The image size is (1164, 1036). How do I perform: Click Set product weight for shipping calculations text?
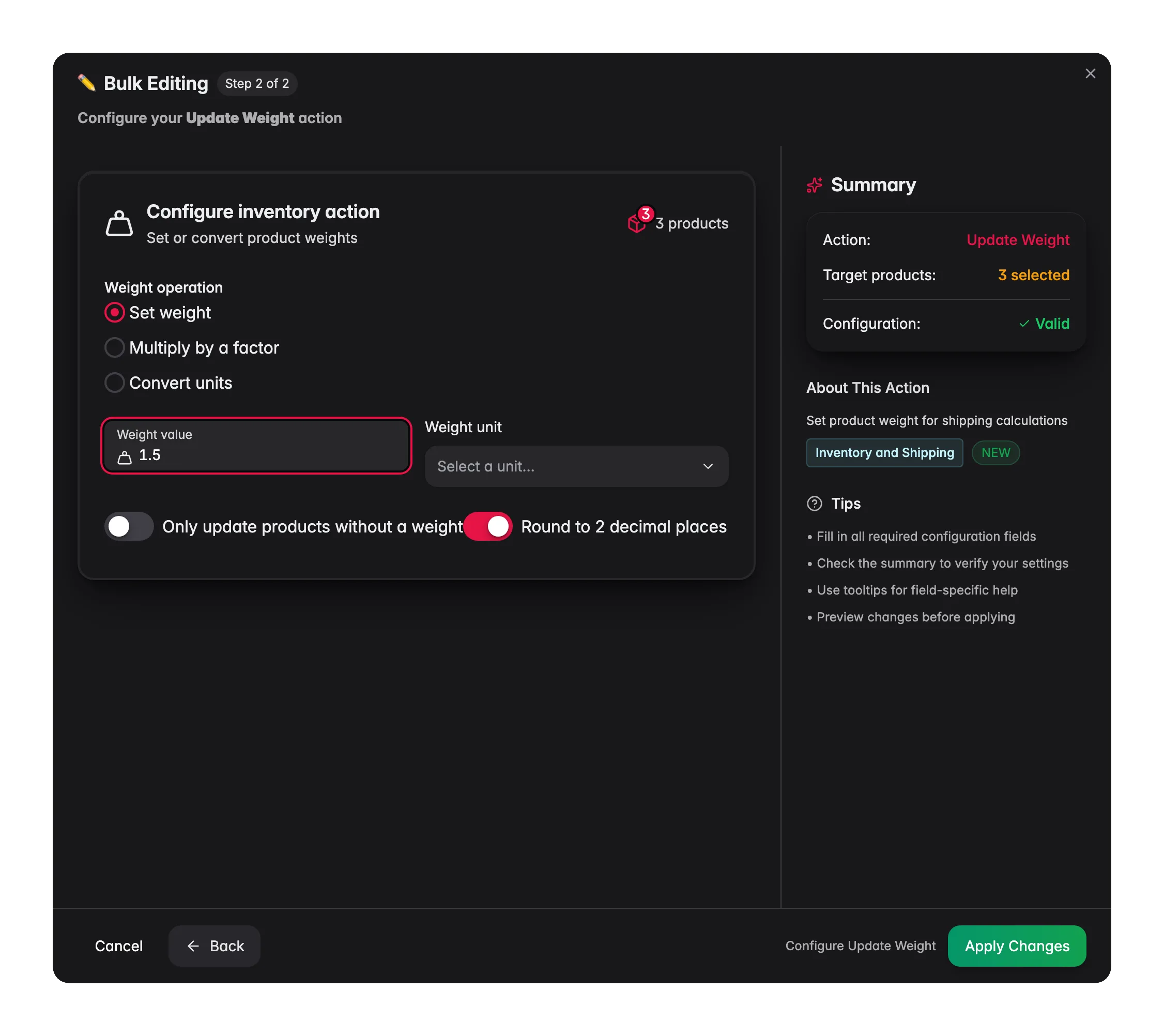point(937,420)
